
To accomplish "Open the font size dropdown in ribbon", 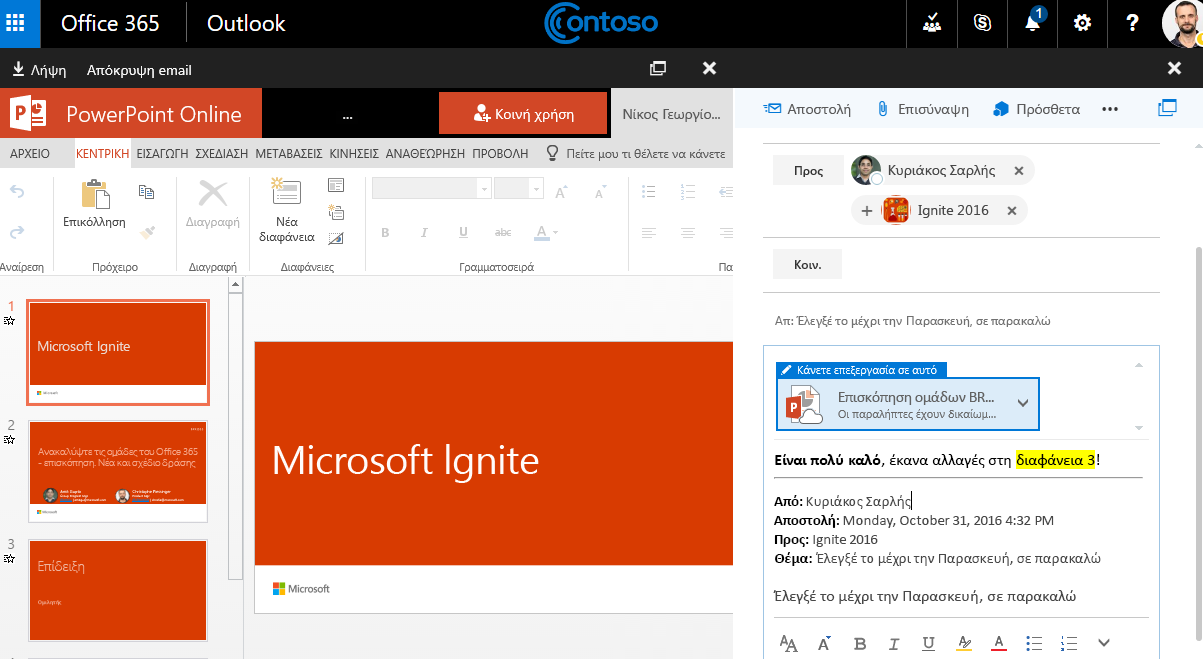I will (x=536, y=188).
